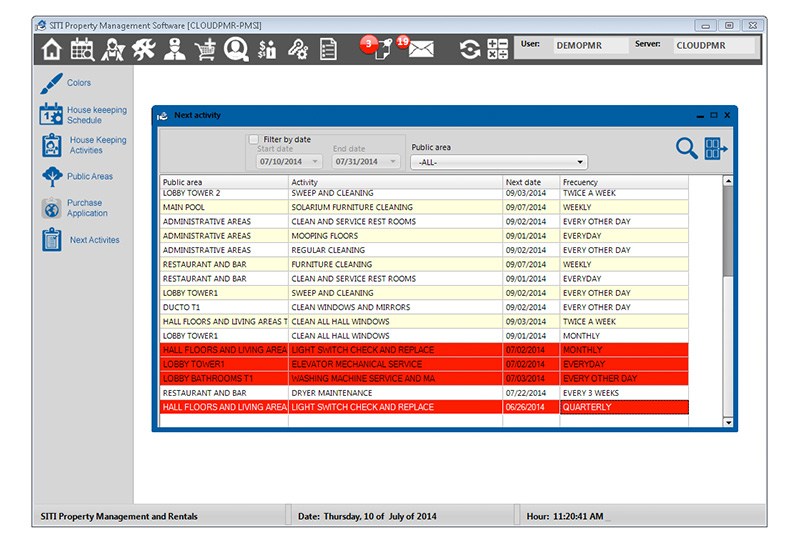Click the refresh sync arrows icon
The height and width of the screenshot is (551, 800).
pyautogui.click(x=469, y=49)
